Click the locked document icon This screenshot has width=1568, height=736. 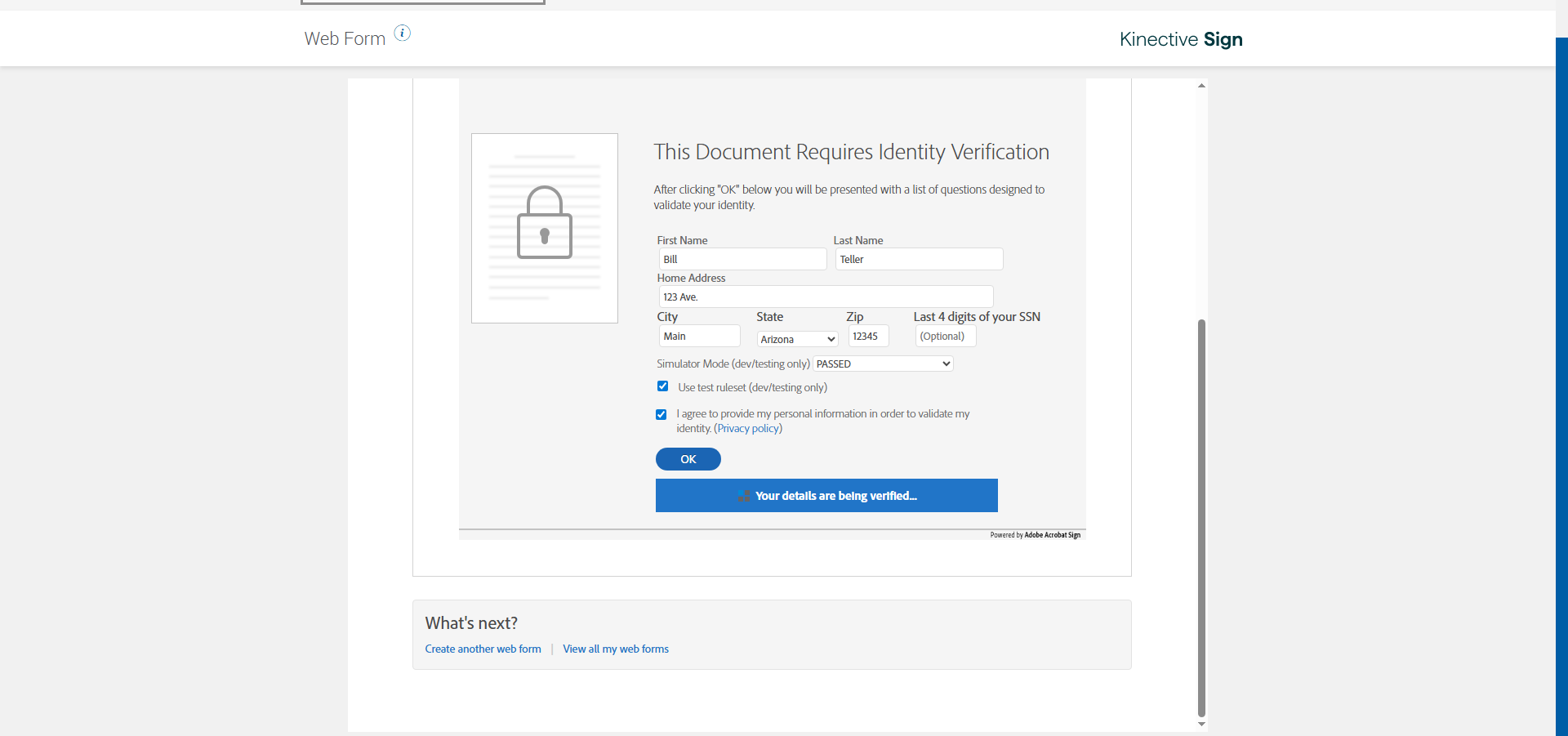coord(545,228)
